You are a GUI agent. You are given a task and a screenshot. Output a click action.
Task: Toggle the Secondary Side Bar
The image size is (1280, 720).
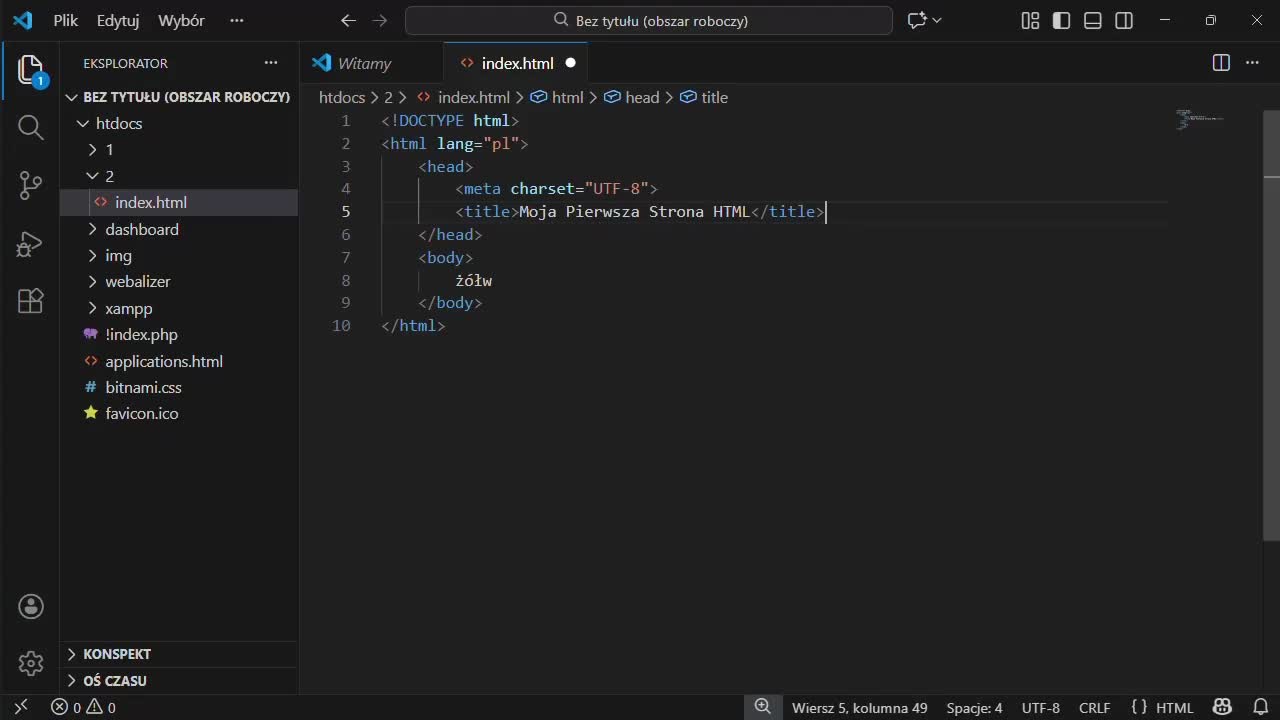[x=1123, y=20]
